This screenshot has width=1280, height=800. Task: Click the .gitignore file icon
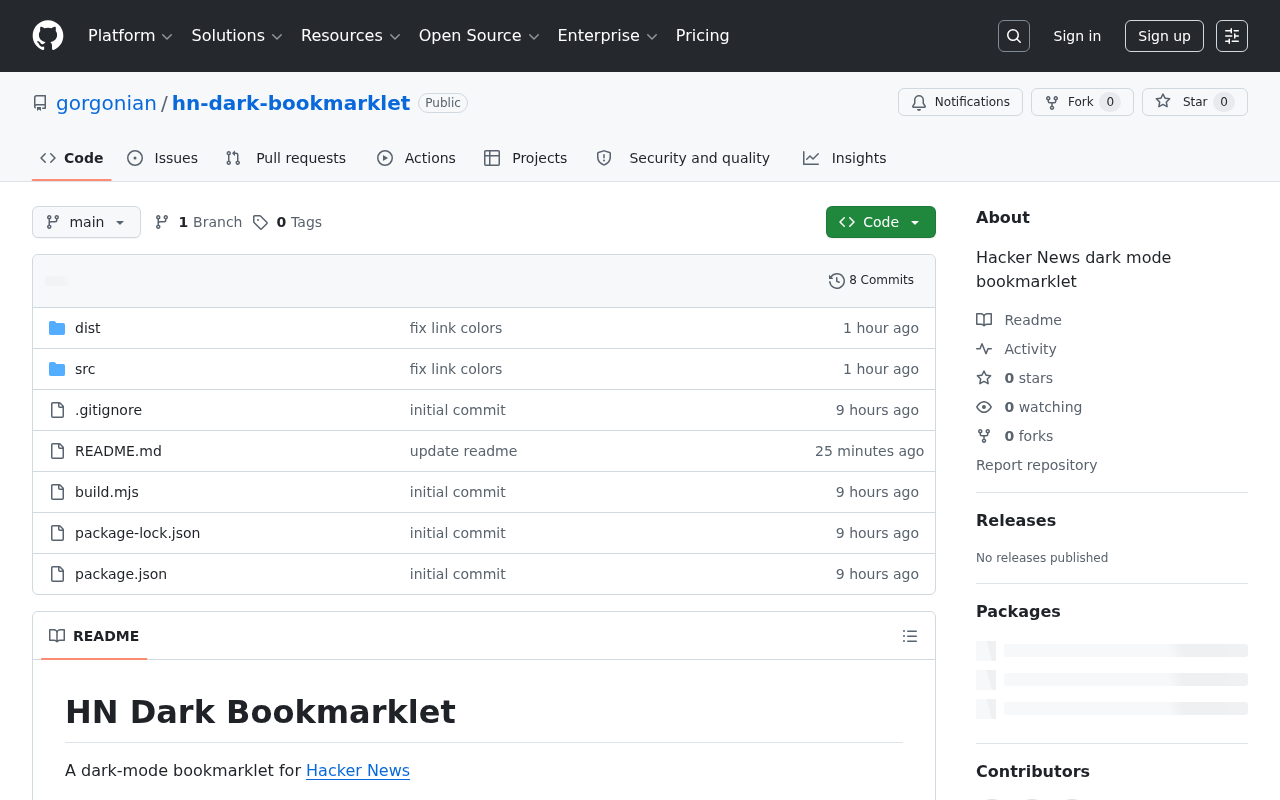pyautogui.click(x=57, y=410)
